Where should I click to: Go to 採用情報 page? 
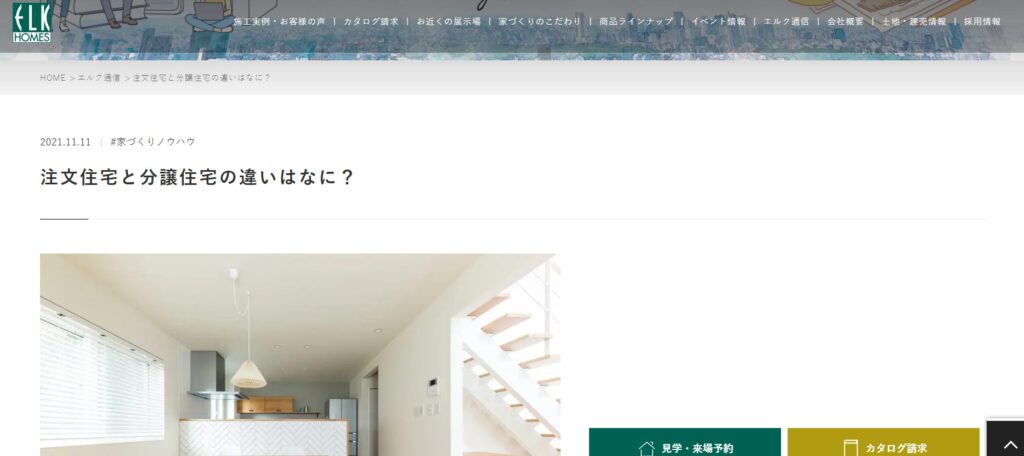[x=982, y=22]
